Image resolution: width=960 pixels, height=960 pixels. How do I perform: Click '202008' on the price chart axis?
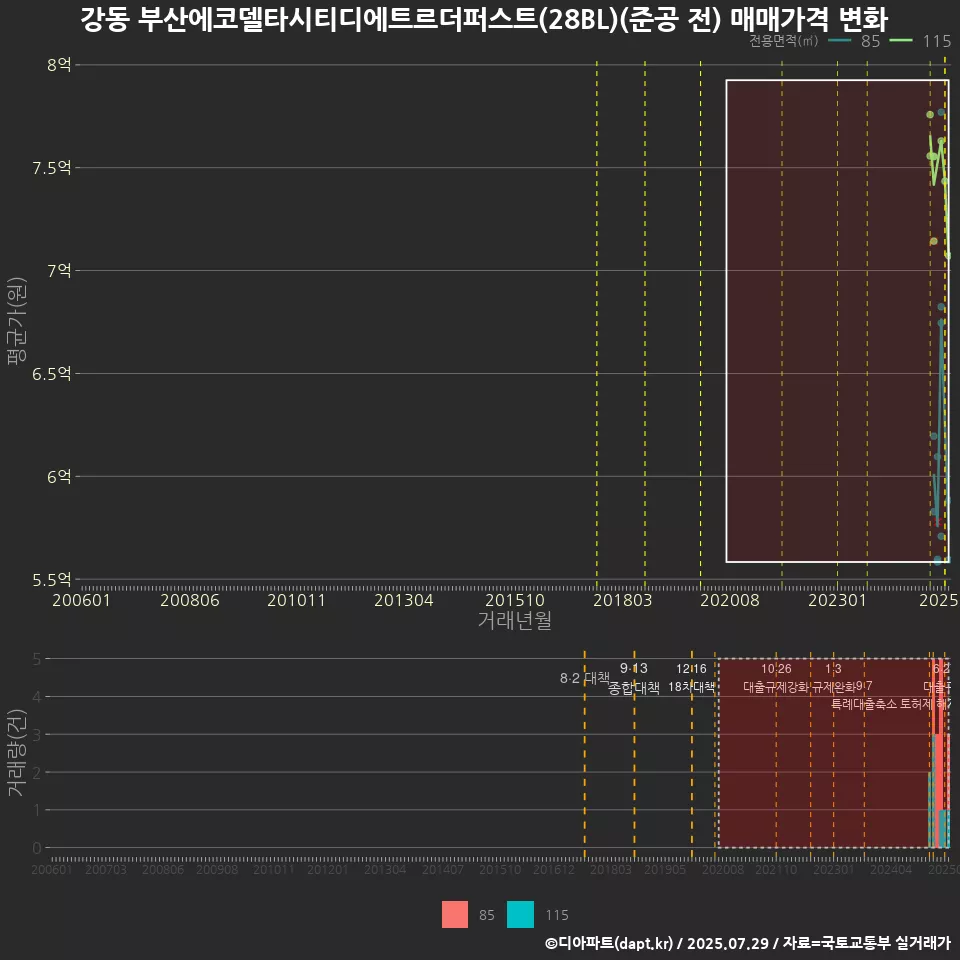pyautogui.click(x=730, y=600)
